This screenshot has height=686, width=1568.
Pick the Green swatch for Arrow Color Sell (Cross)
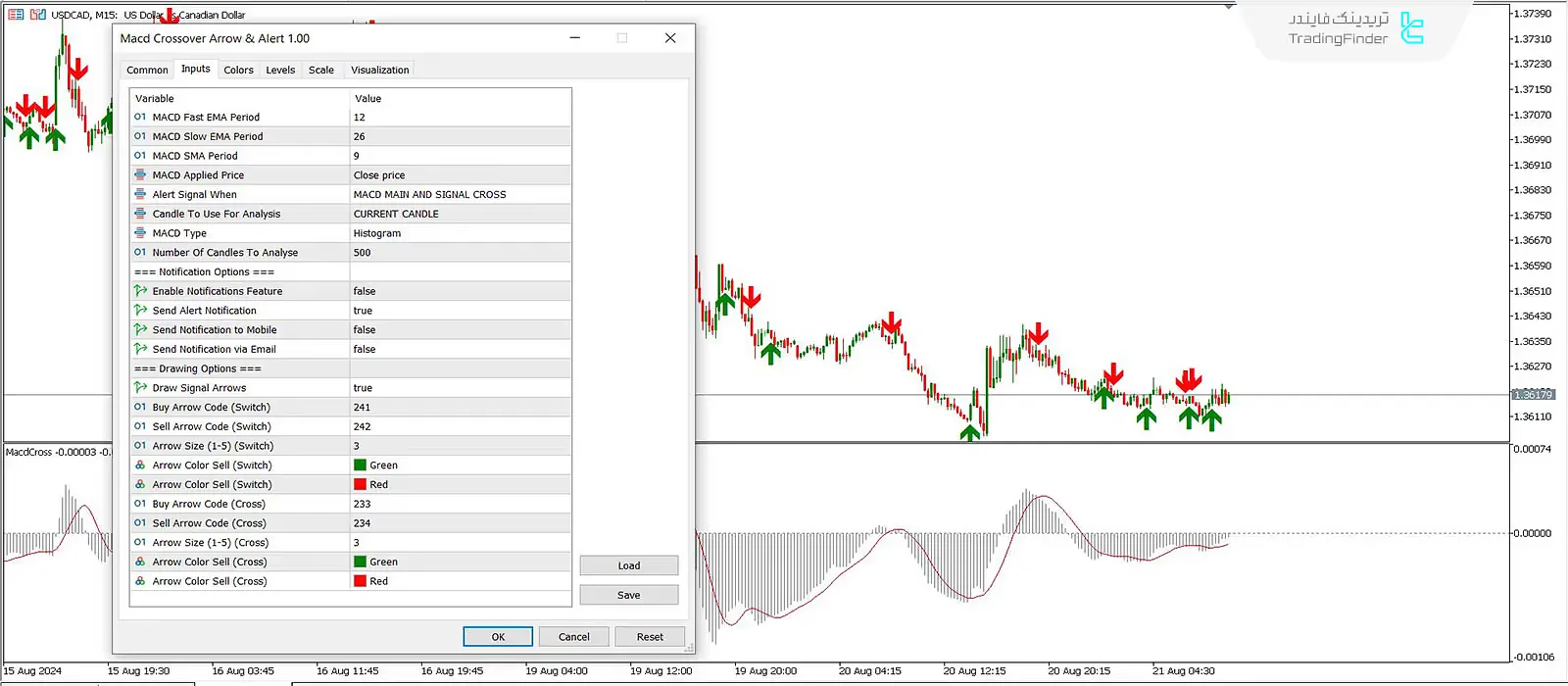point(360,562)
